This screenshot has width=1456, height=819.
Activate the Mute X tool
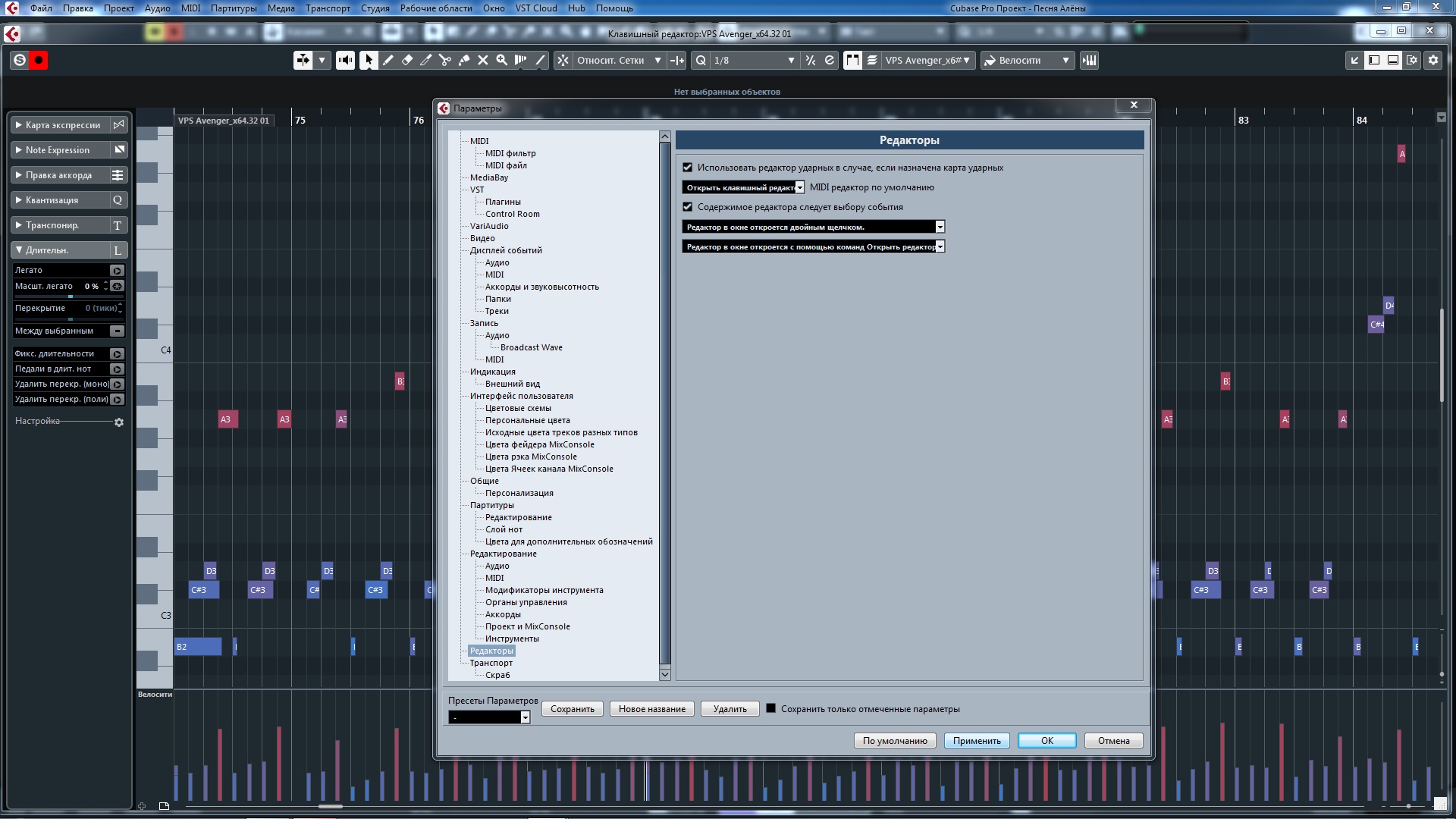(483, 60)
